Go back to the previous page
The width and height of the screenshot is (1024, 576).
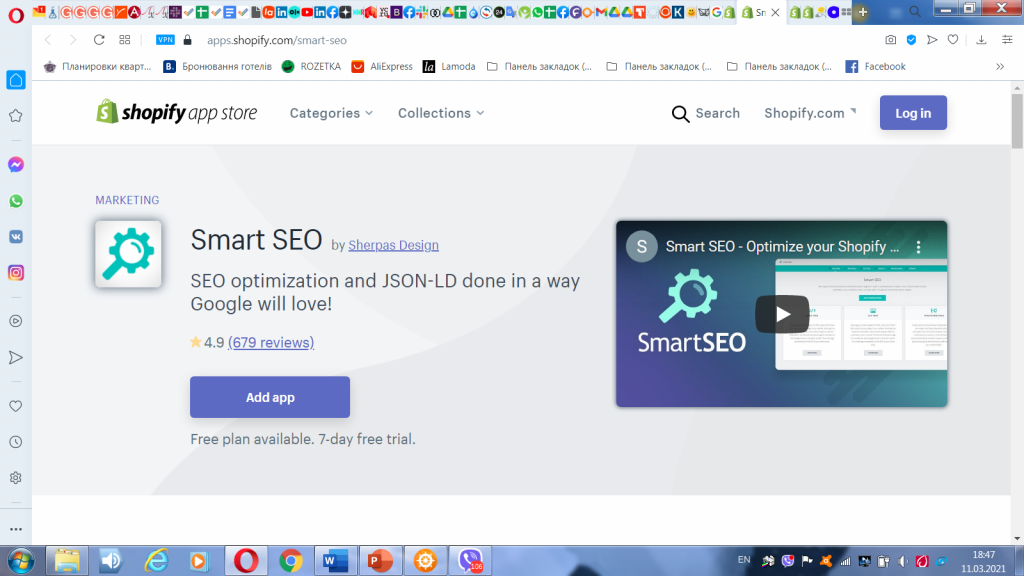click(x=48, y=40)
